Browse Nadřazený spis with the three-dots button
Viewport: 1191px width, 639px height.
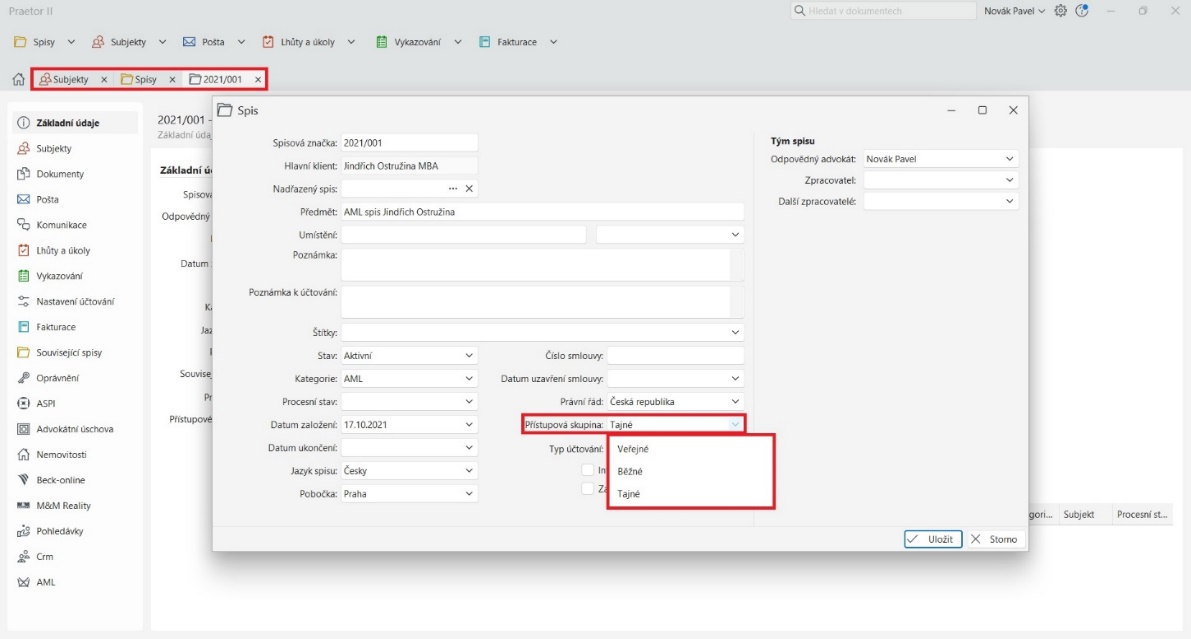tap(452, 188)
